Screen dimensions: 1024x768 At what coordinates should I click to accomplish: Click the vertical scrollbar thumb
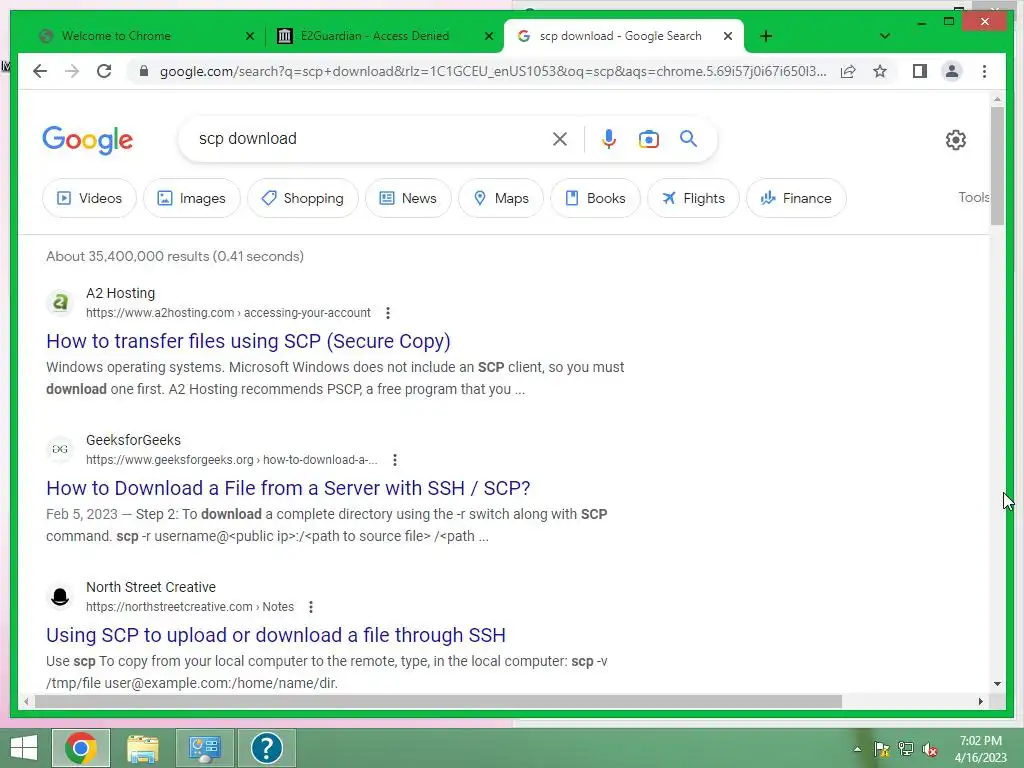tap(997, 165)
